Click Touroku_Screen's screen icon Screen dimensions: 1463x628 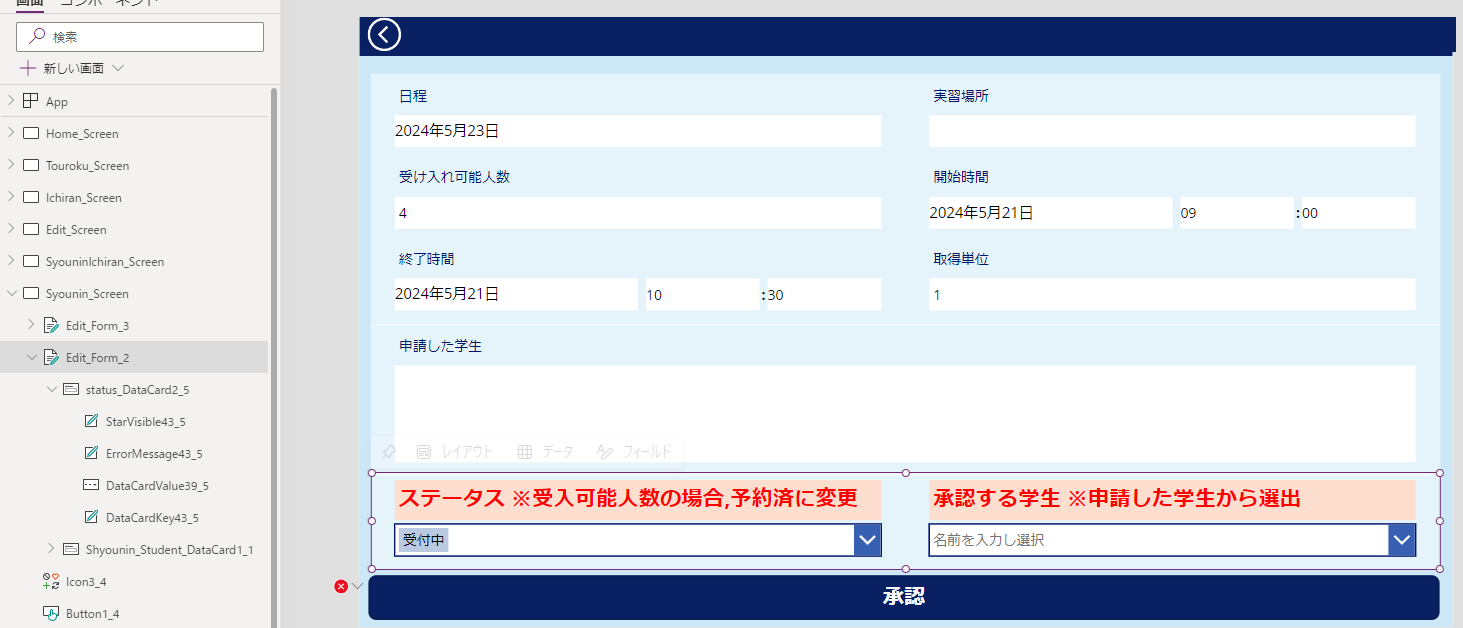pos(30,165)
